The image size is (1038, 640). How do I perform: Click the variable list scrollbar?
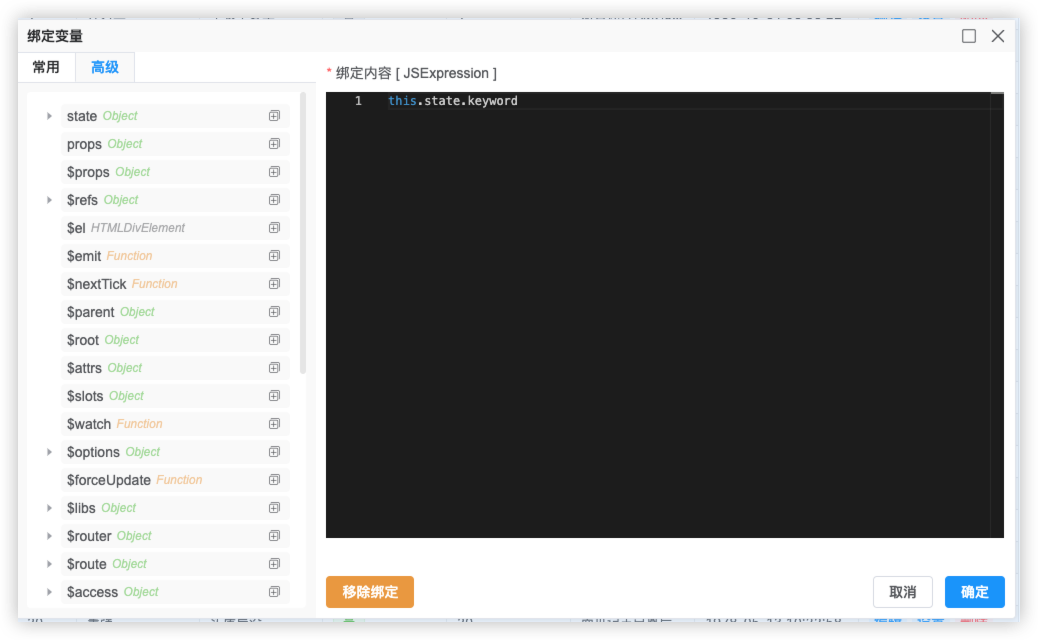click(303, 233)
